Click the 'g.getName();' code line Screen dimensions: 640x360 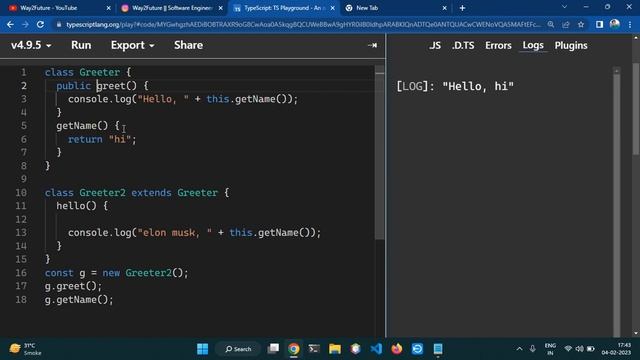(x=79, y=300)
